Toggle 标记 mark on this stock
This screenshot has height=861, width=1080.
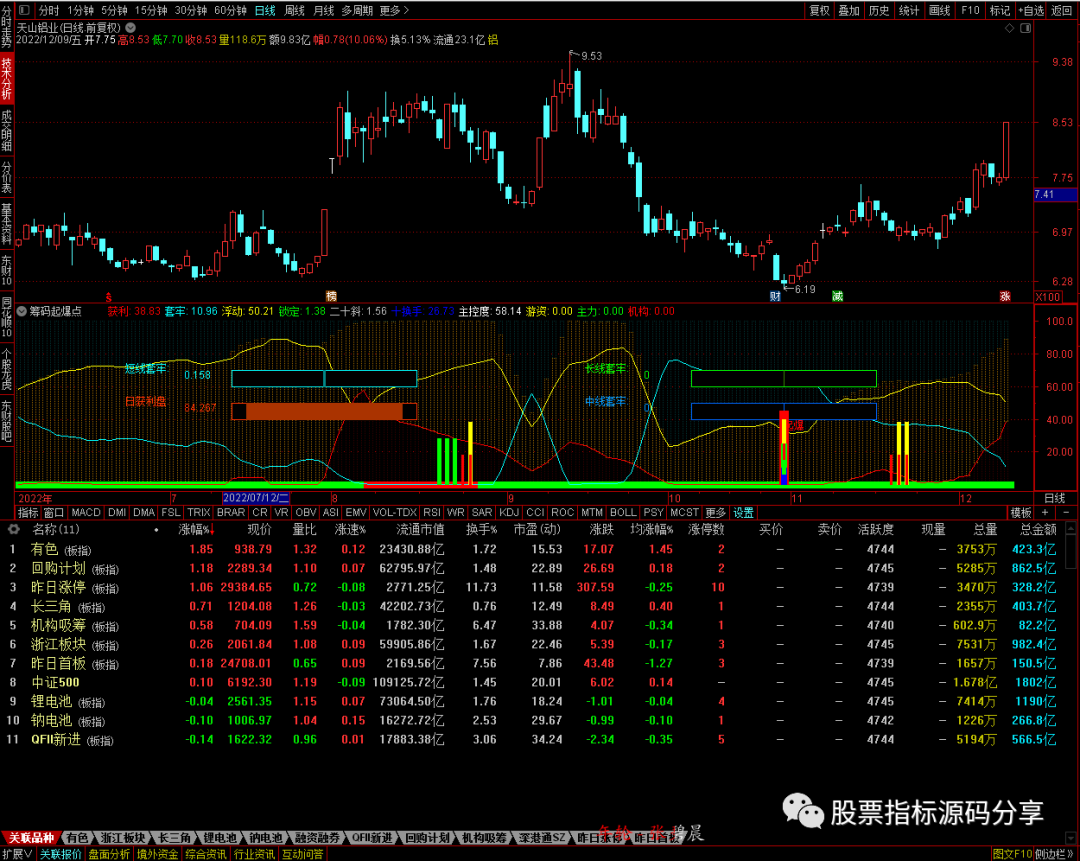999,10
